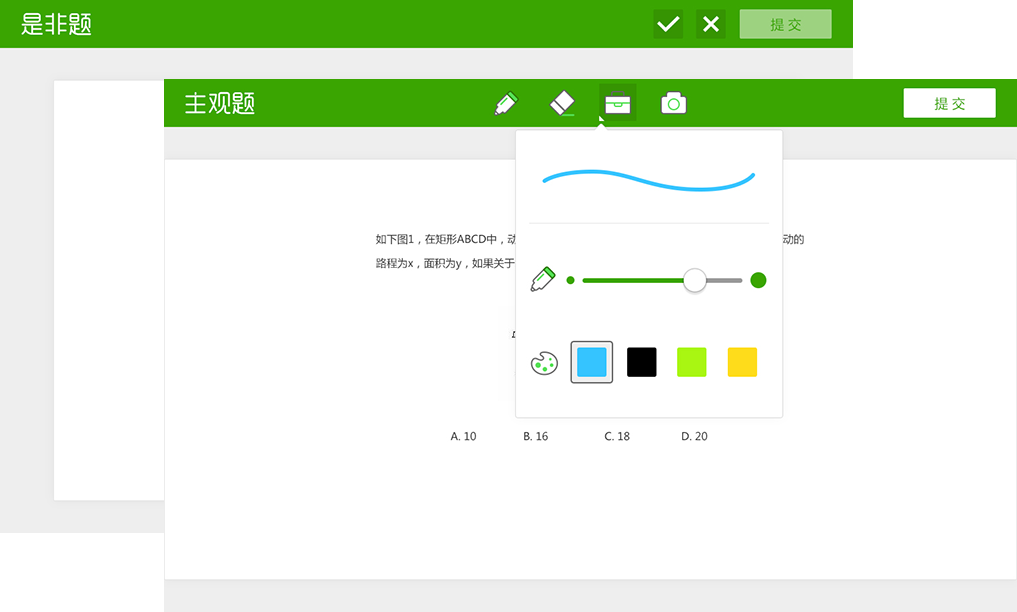The height and width of the screenshot is (612, 1017).
Task: Click the X false answer icon
Action: point(711,24)
